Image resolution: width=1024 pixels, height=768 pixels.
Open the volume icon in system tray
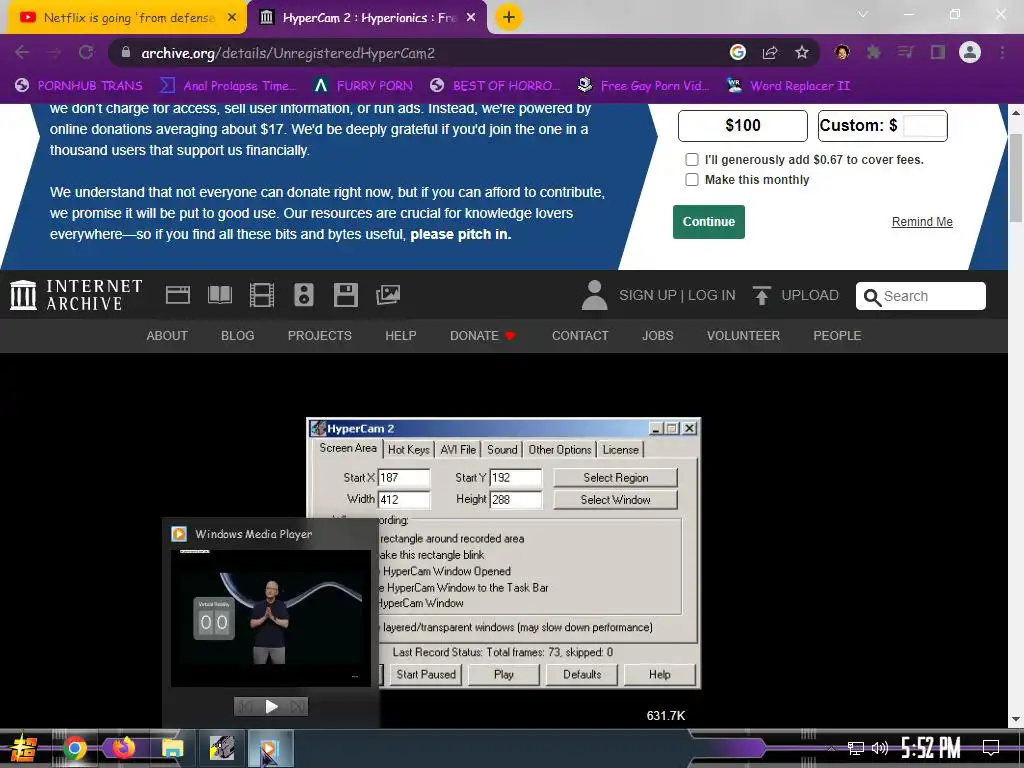point(880,748)
